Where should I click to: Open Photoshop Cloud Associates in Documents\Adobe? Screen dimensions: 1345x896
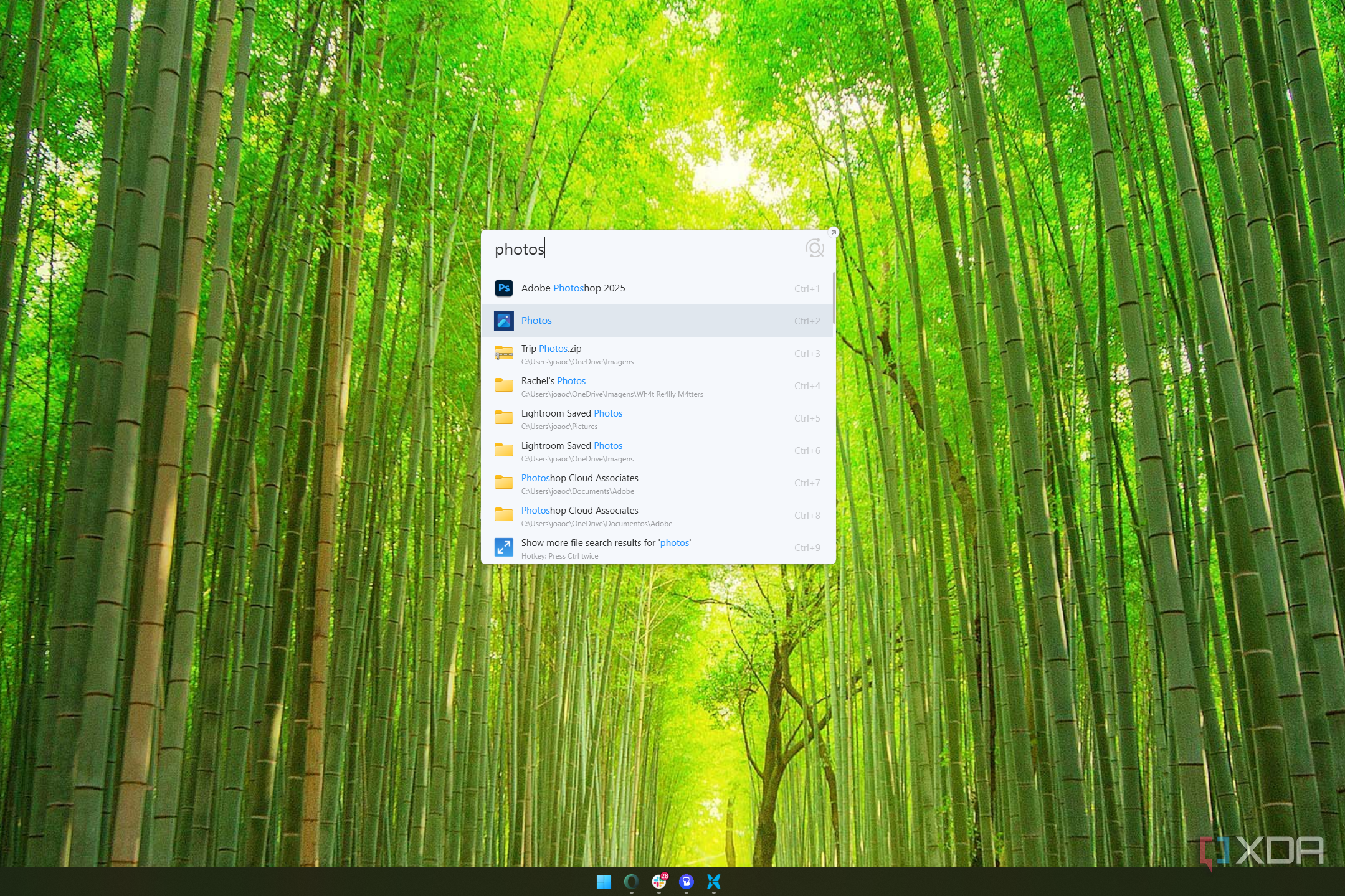click(657, 483)
